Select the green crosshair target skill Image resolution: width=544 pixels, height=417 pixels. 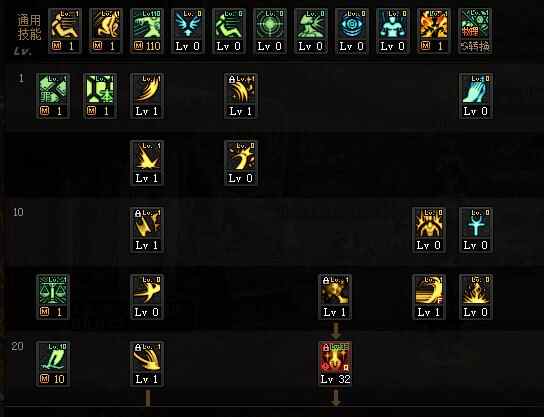tap(270, 31)
